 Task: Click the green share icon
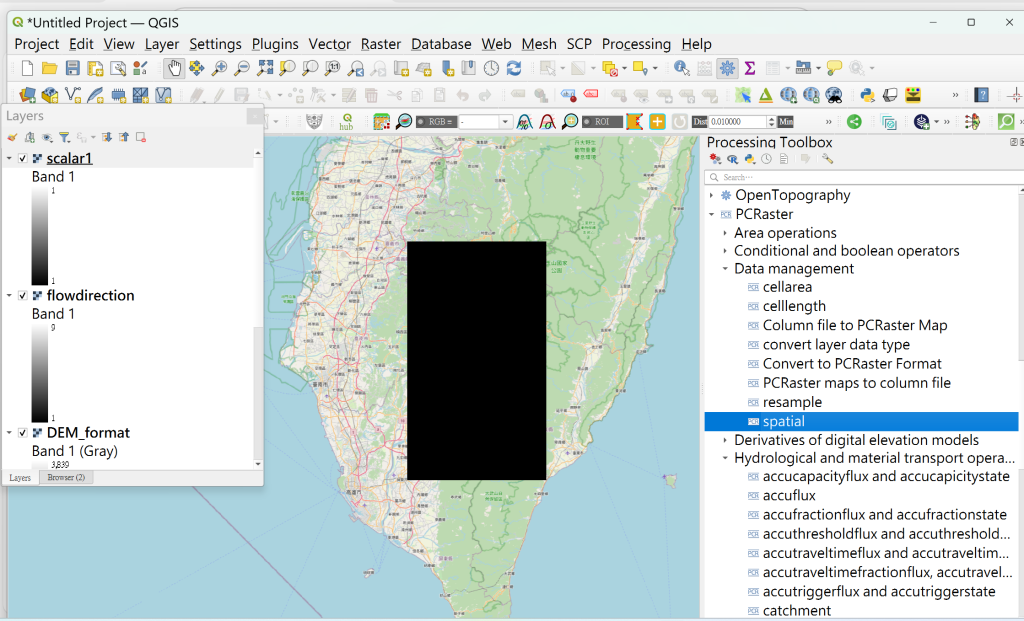tap(854, 121)
